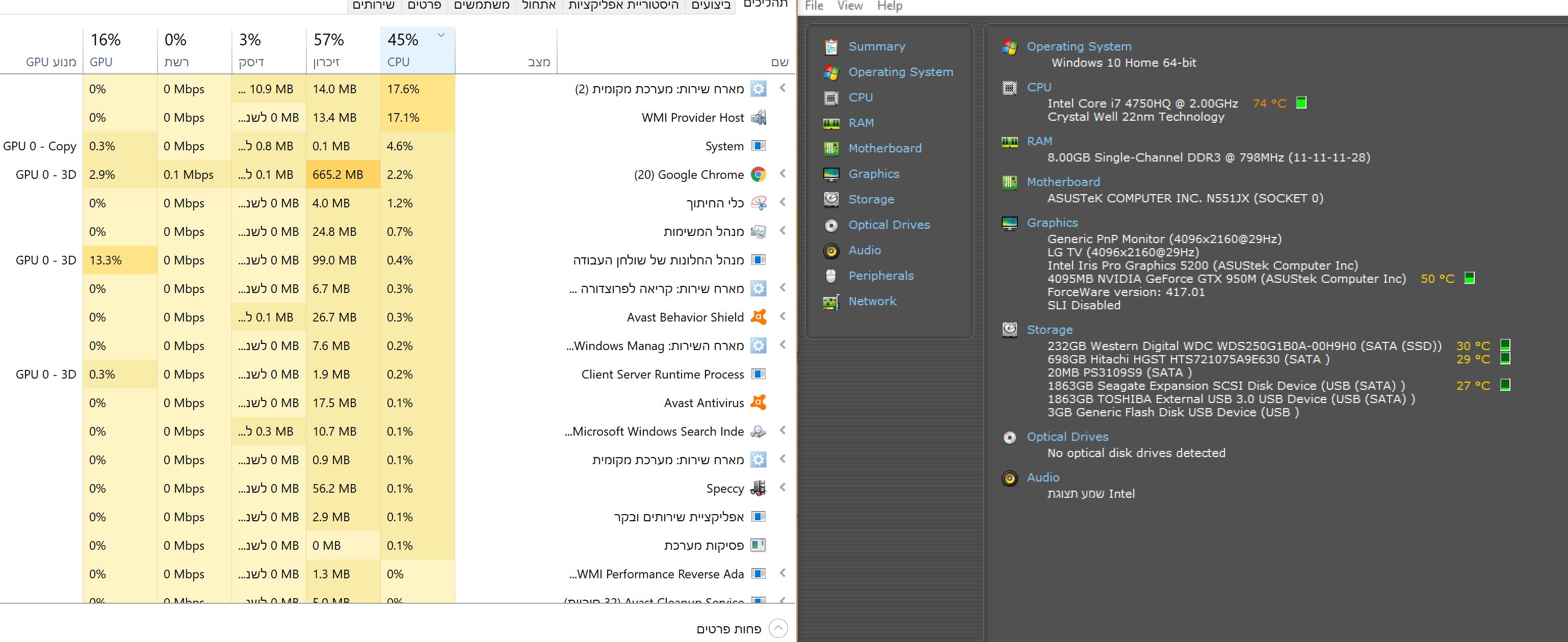Click the Motherboard icon in Speccy sidebar

tap(831, 148)
